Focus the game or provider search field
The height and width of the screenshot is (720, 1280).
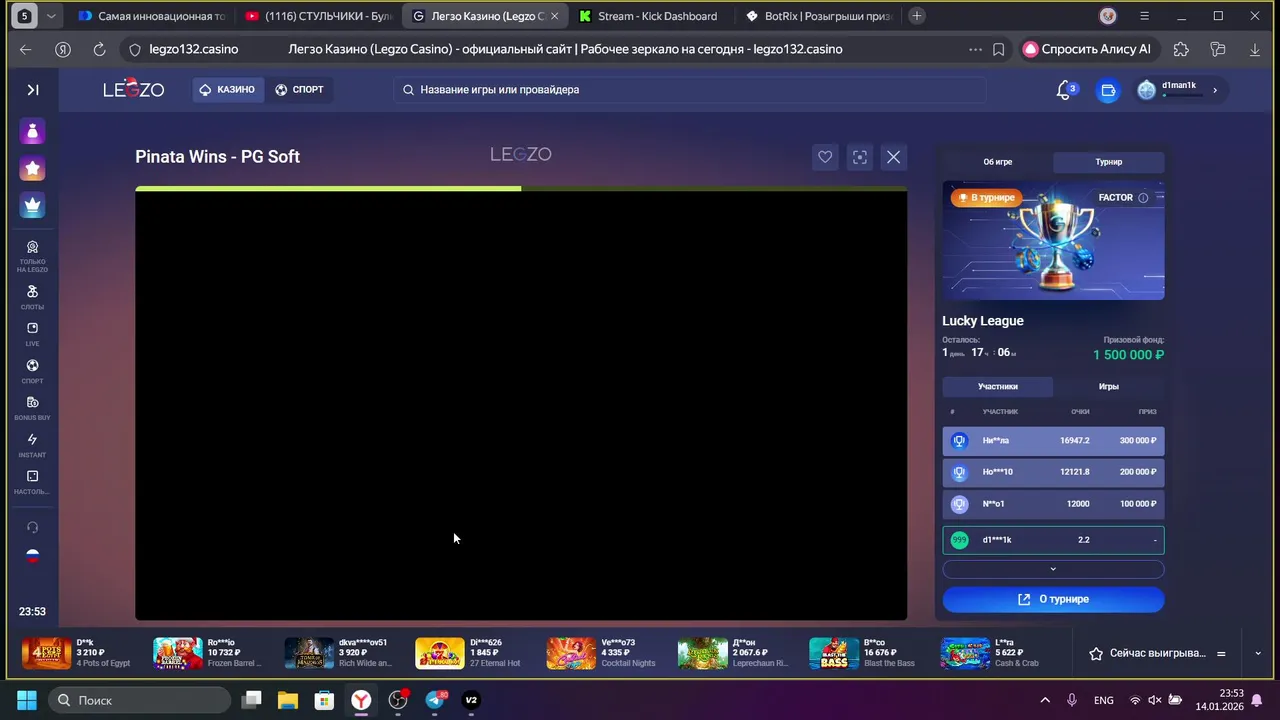pos(690,90)
